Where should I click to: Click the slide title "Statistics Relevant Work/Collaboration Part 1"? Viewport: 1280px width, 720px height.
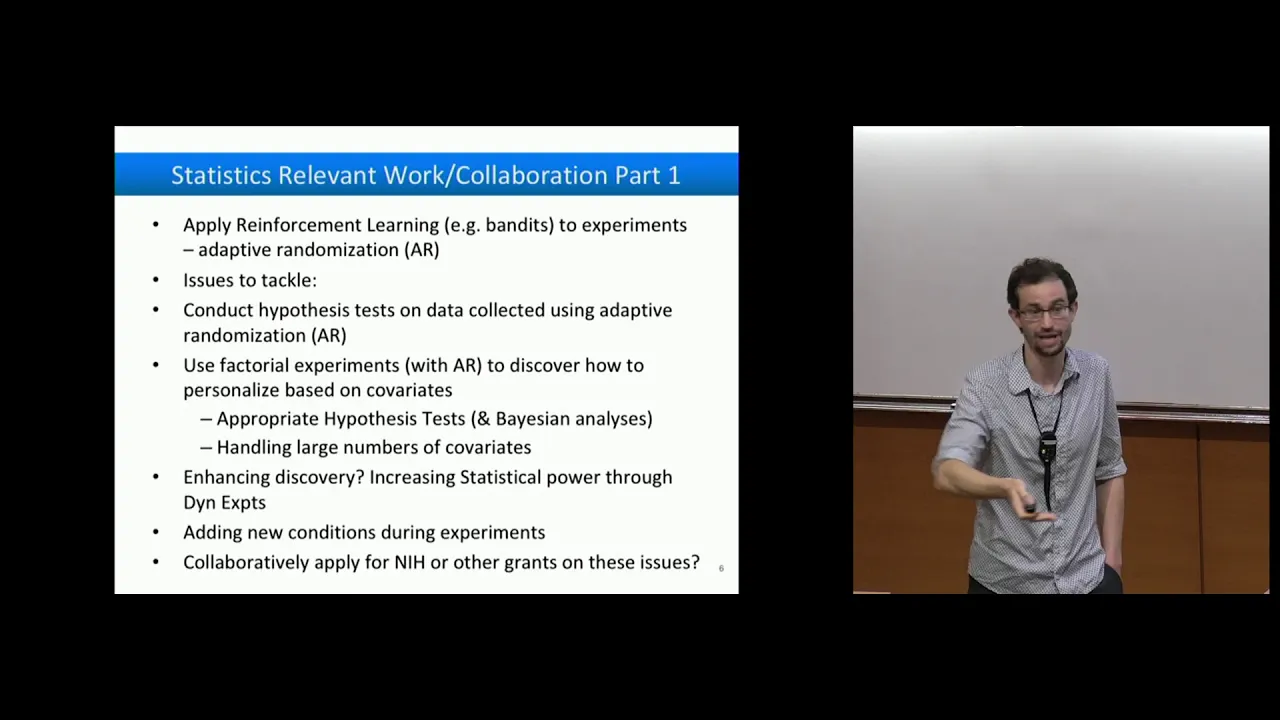point(425,175)
